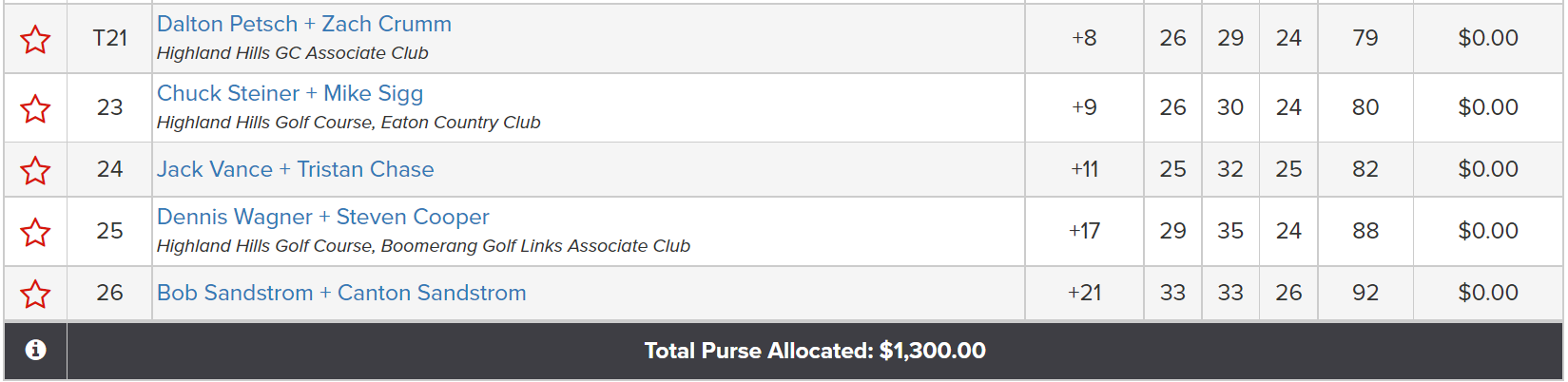Open Dalton Petsch + Zach Crumm team link
This screenshot has width=1568, height=382.
(x=304, y=24)
